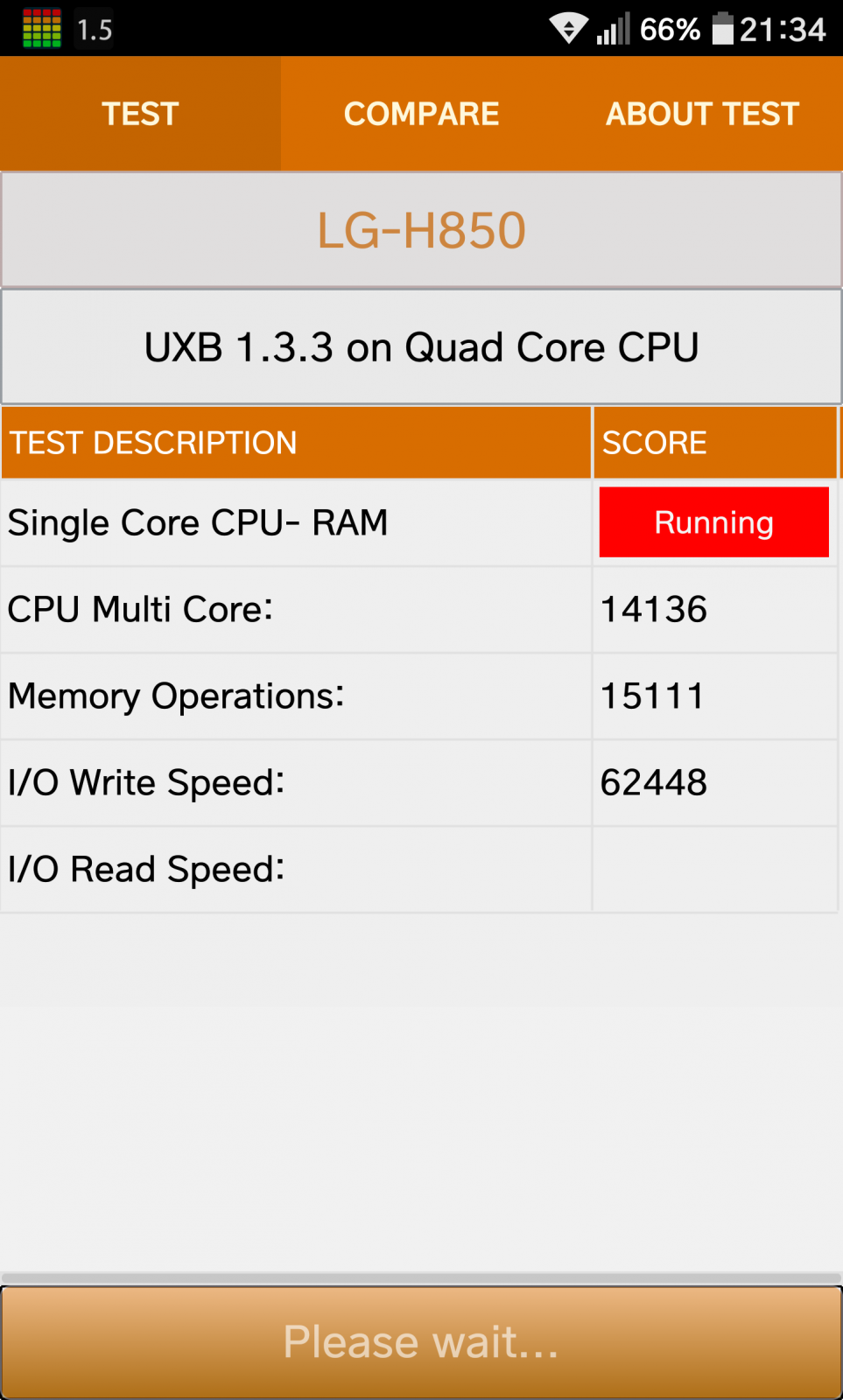Tap the cellular signal bars icon
843x1400 pixels.
pyautogui.click(x=614, y=29)
